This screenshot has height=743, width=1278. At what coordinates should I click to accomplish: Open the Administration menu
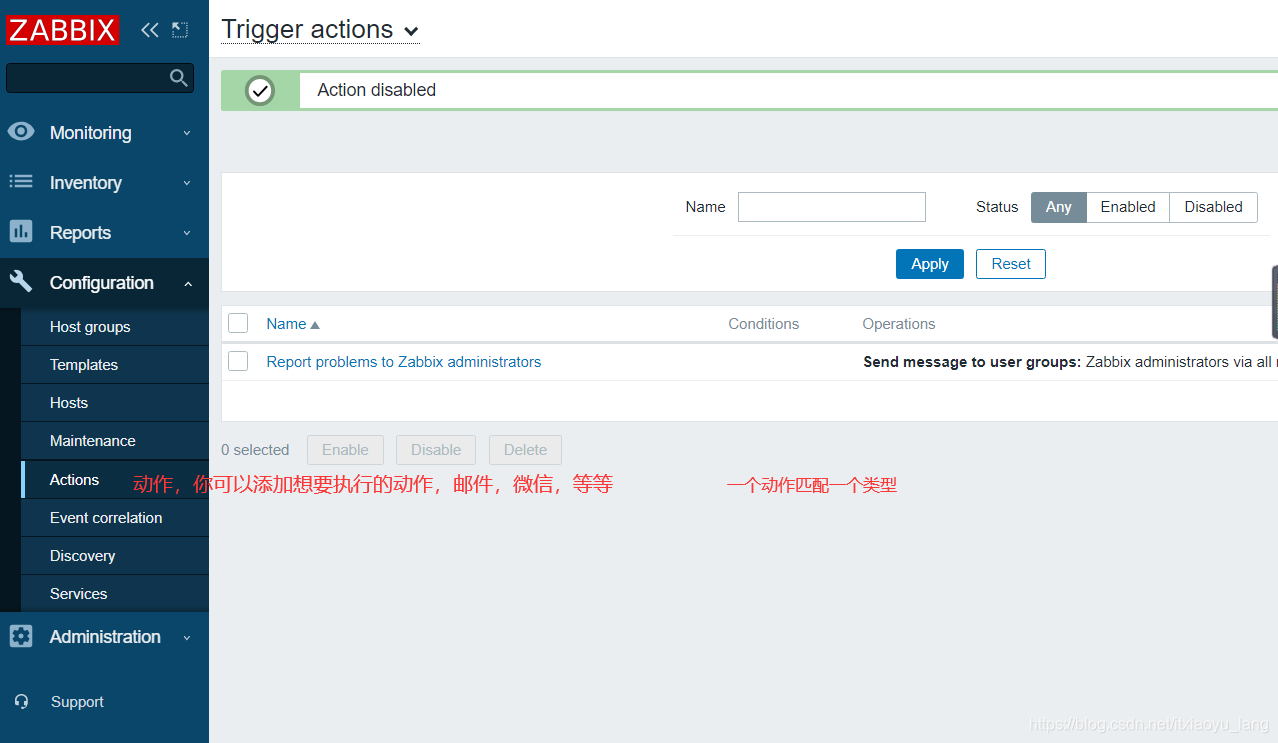click(104, 636)
